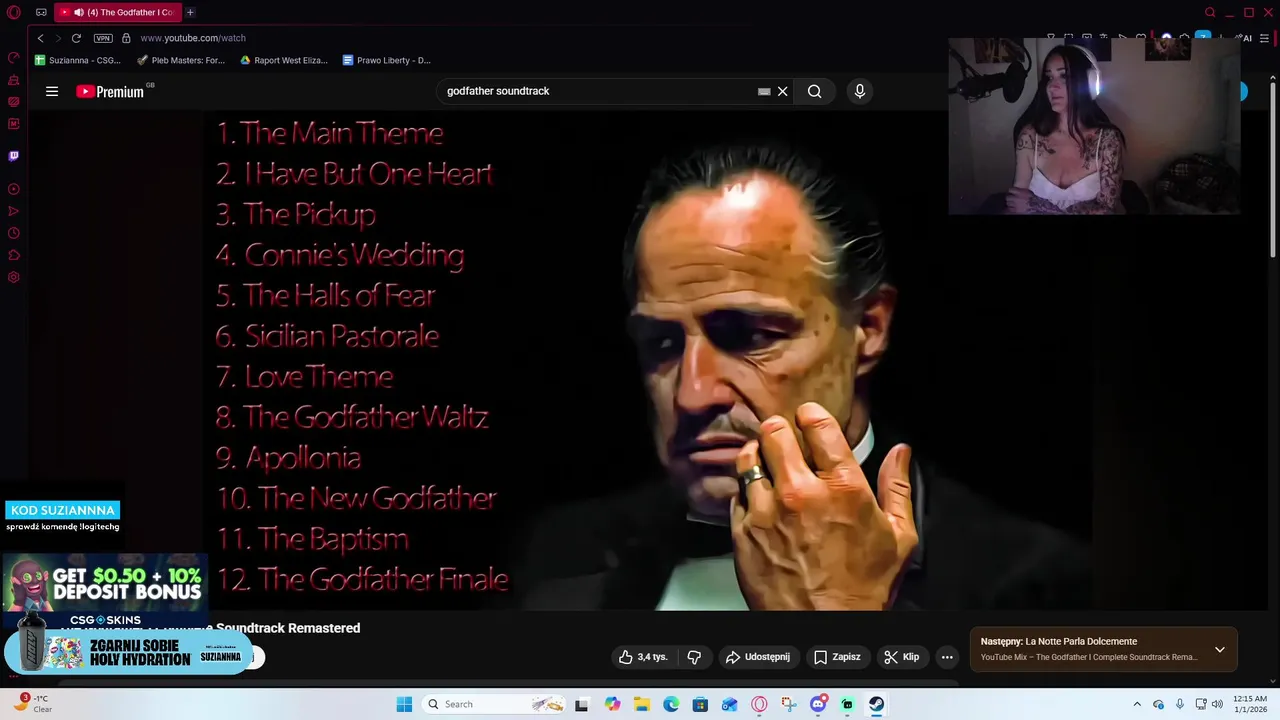Screen dimensions: 1280x720
Task: Open Suziannna - CSG bookmark
Action: [x=78, y=60]
